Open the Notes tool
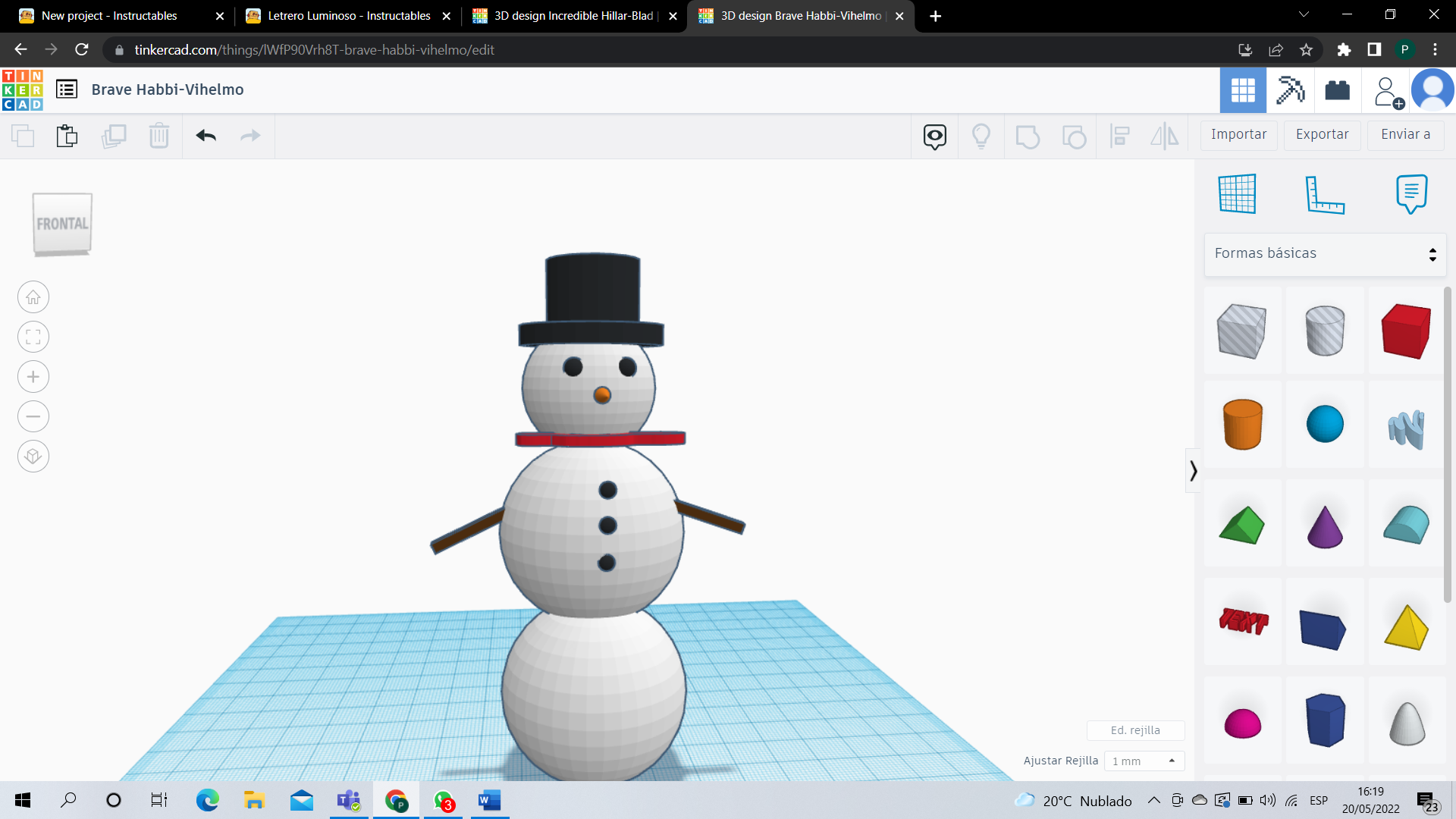 pyautogui.click(x=1411, y=194)
